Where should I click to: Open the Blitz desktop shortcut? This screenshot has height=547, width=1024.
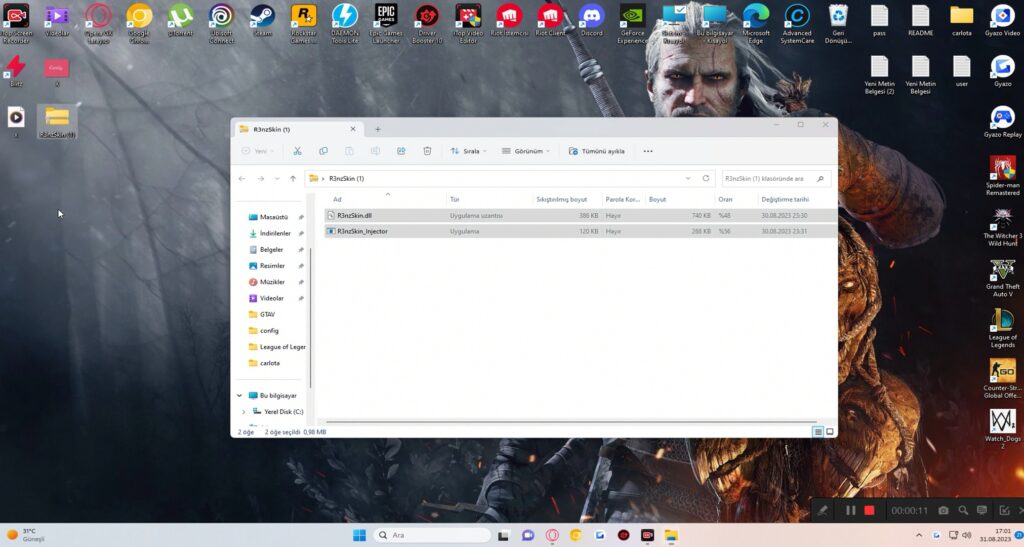16,71
